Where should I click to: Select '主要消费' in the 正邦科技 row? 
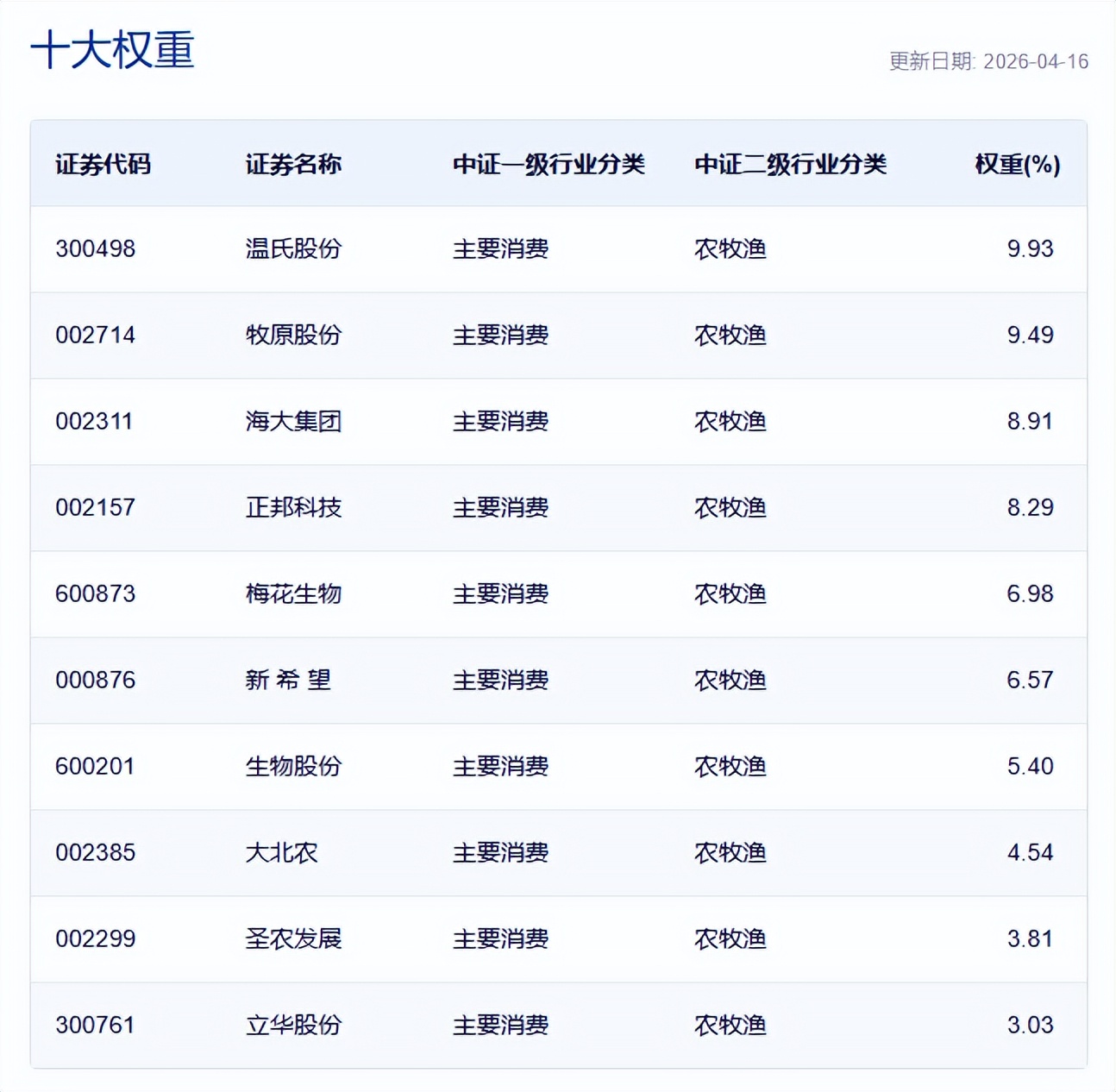[500, 507]
